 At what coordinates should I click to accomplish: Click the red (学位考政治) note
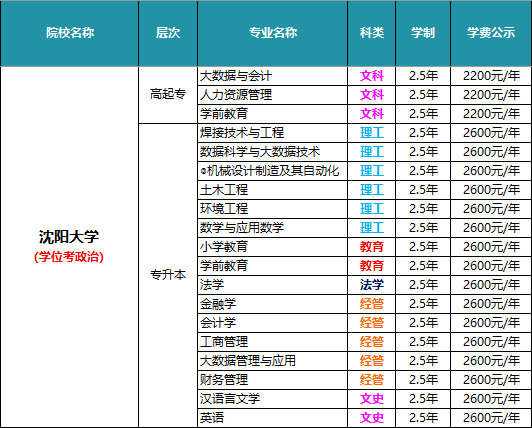tap(69, 257)
